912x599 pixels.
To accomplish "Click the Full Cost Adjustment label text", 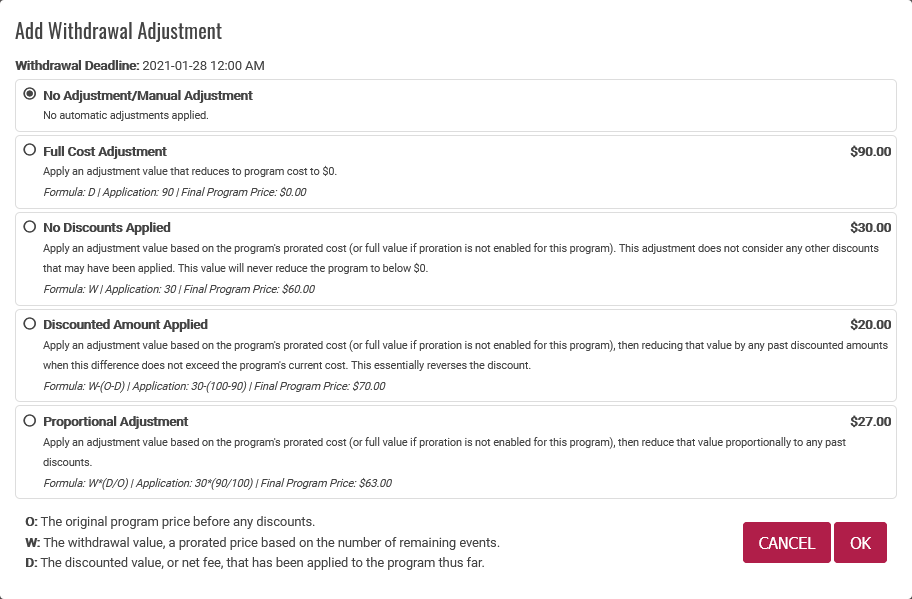I will [105, 152].
